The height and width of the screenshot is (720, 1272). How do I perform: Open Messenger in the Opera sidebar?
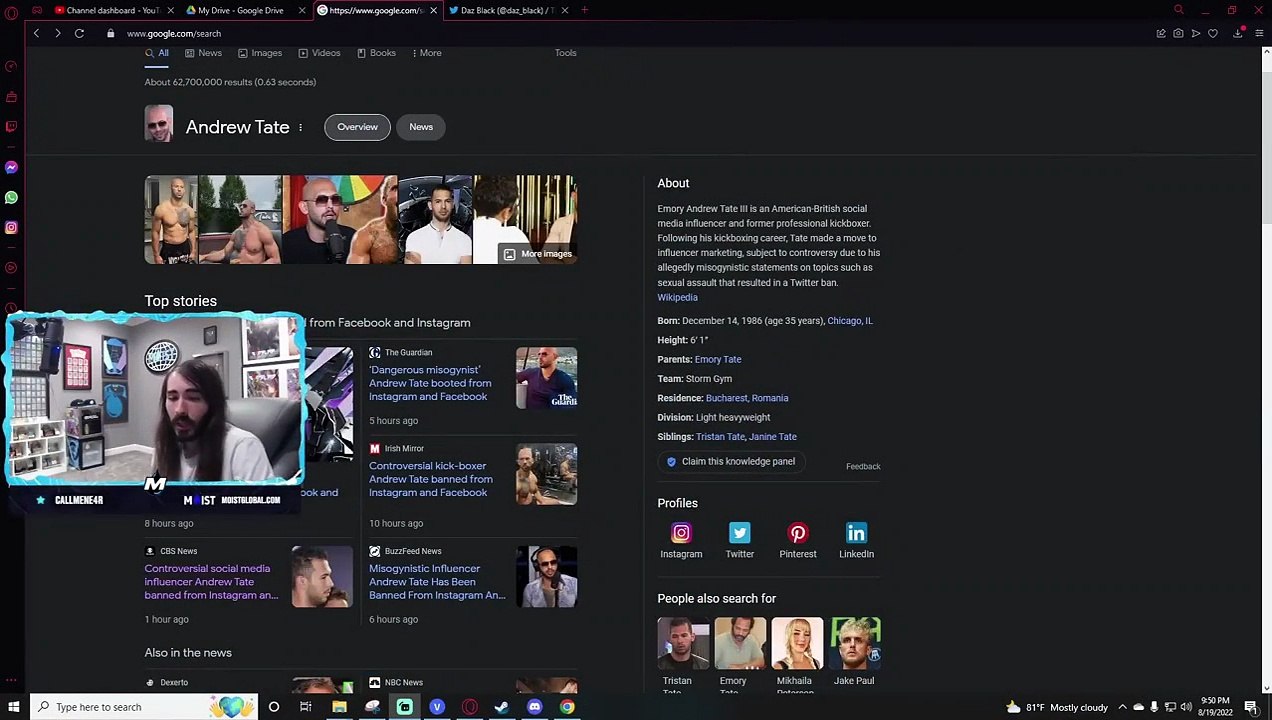(11, 167)
